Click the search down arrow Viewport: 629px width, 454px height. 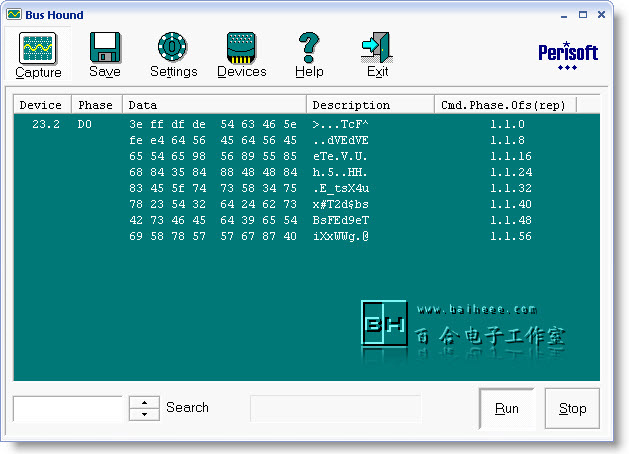pyautogui.click(x=144, y=414)
